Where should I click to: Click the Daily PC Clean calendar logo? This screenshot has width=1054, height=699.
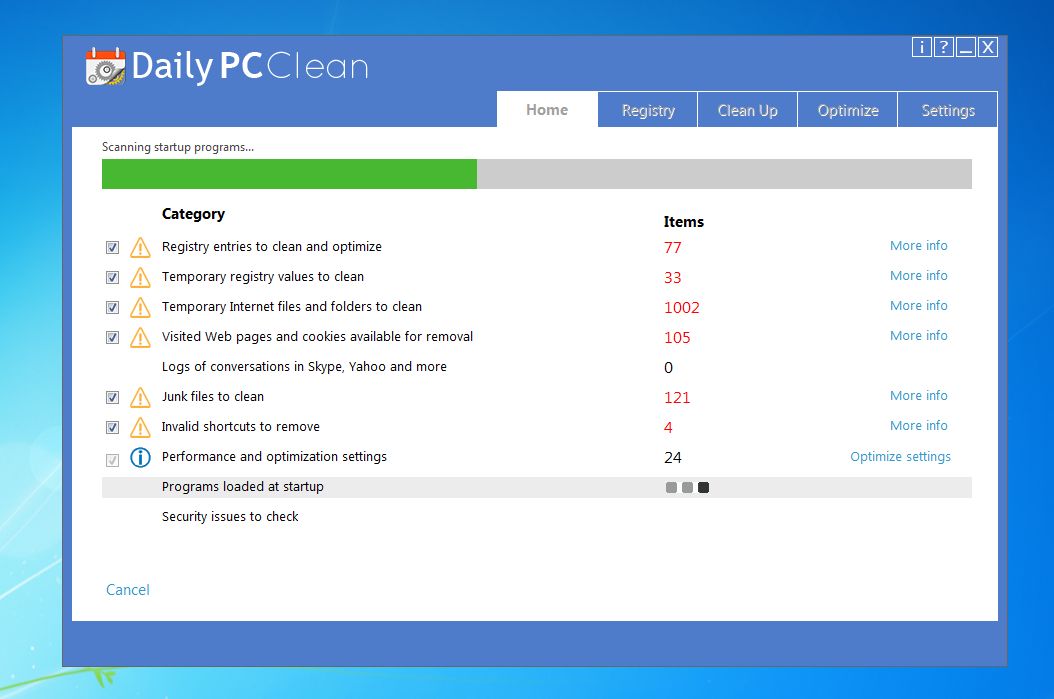point(106,67)
